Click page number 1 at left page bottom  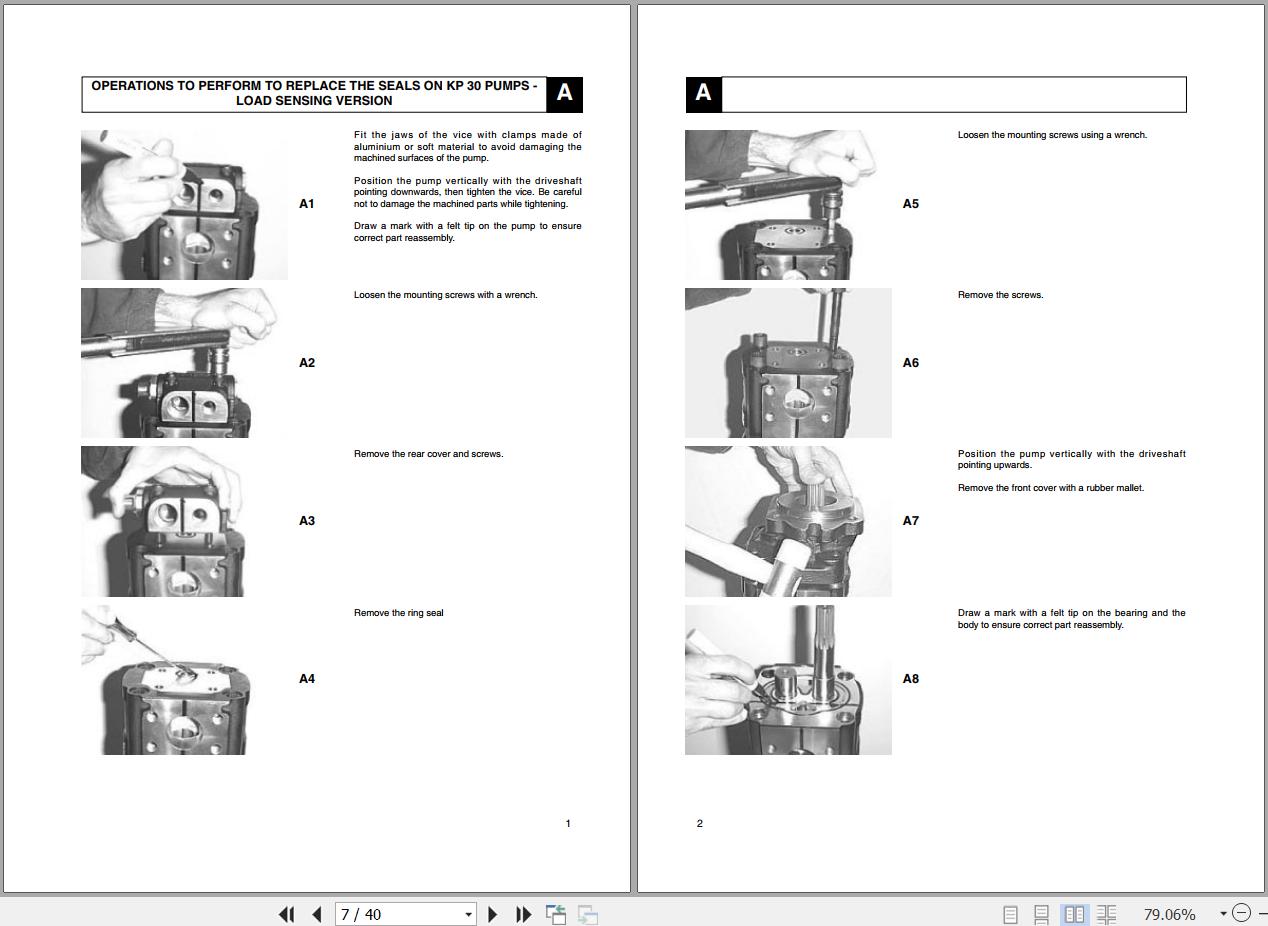coord(568,824)
